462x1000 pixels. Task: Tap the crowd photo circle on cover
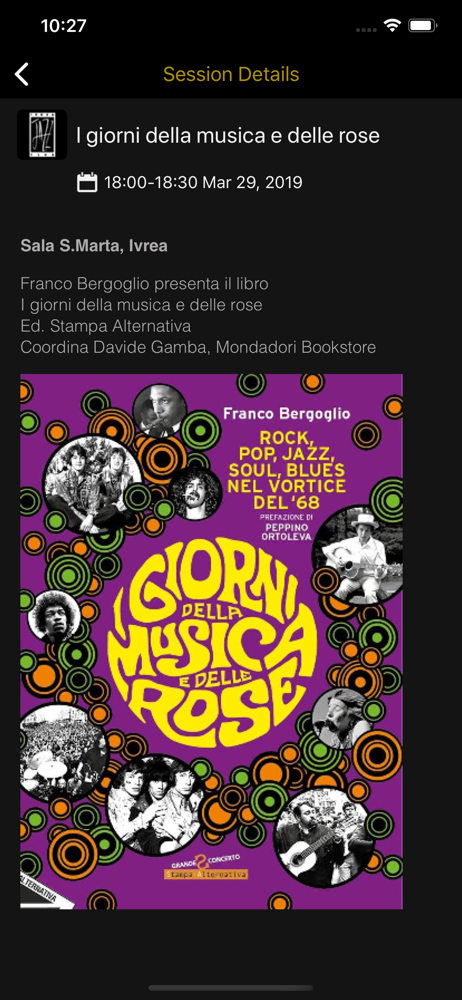coord(63,753)
